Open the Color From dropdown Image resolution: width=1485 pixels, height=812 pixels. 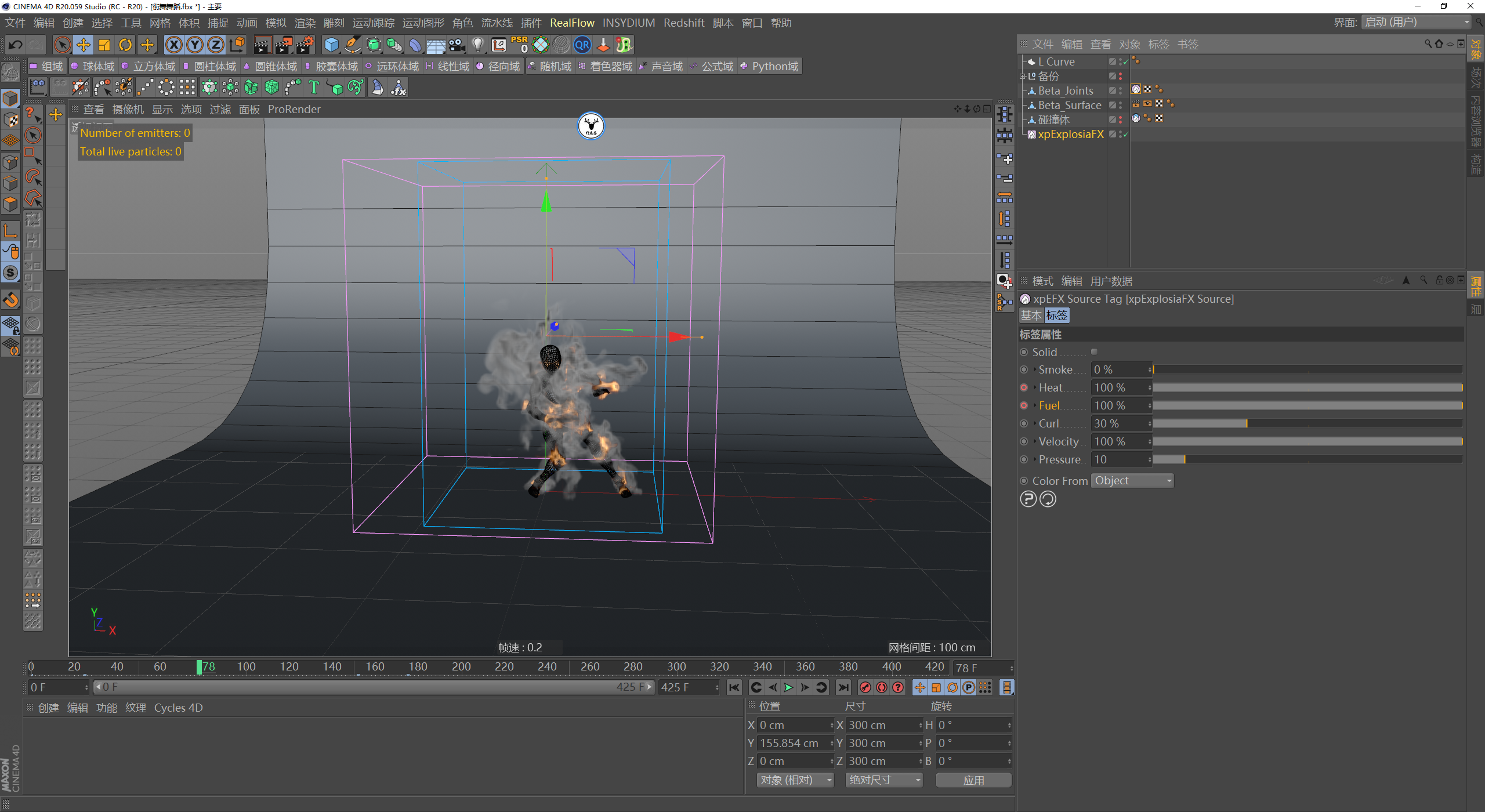click(x=1132, y=481)
